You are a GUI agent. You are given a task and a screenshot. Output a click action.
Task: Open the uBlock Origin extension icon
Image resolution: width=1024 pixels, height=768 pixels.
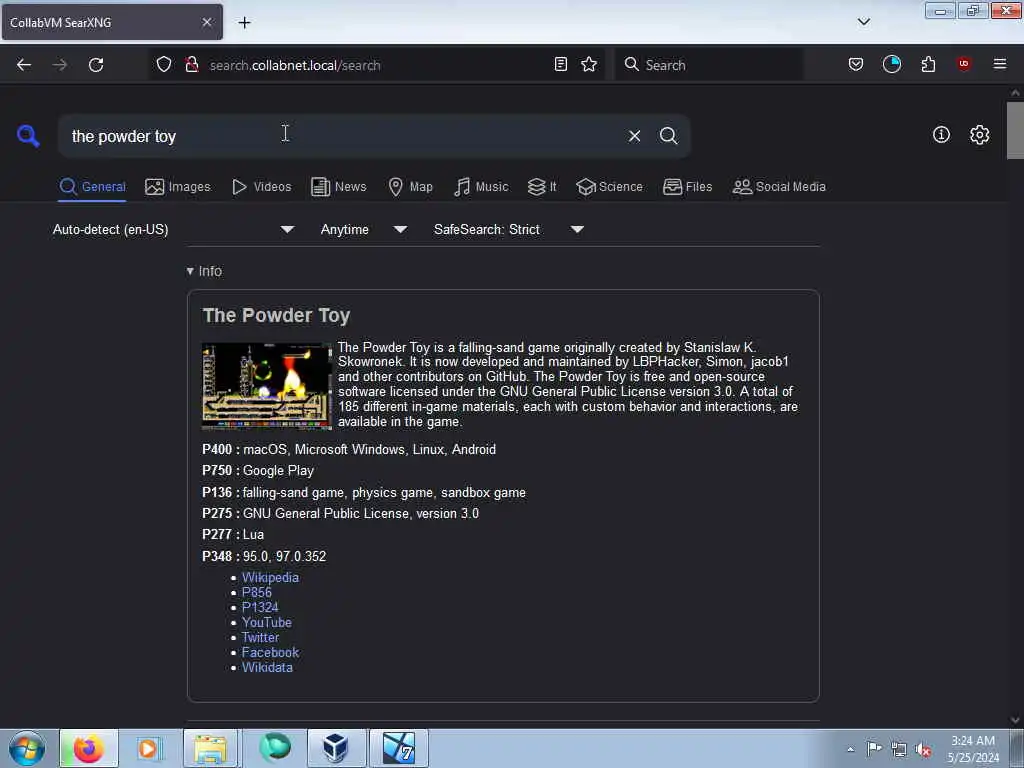[x=964, y=64]
